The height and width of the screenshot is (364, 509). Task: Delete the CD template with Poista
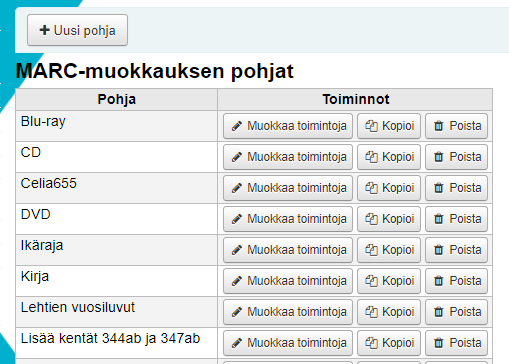coord(456,157)
